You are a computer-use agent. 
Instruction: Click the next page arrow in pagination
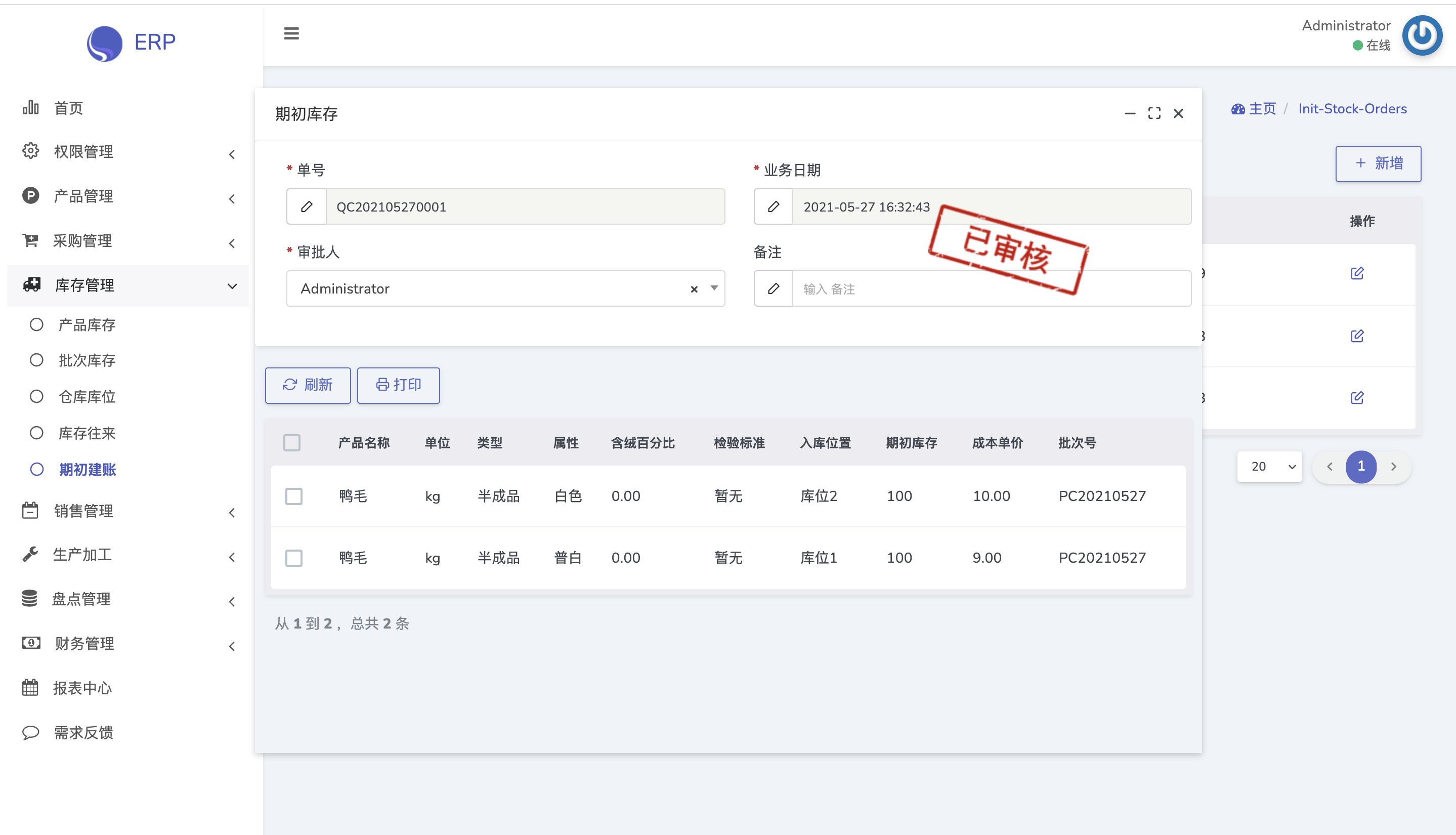(x=1393, y=467)
